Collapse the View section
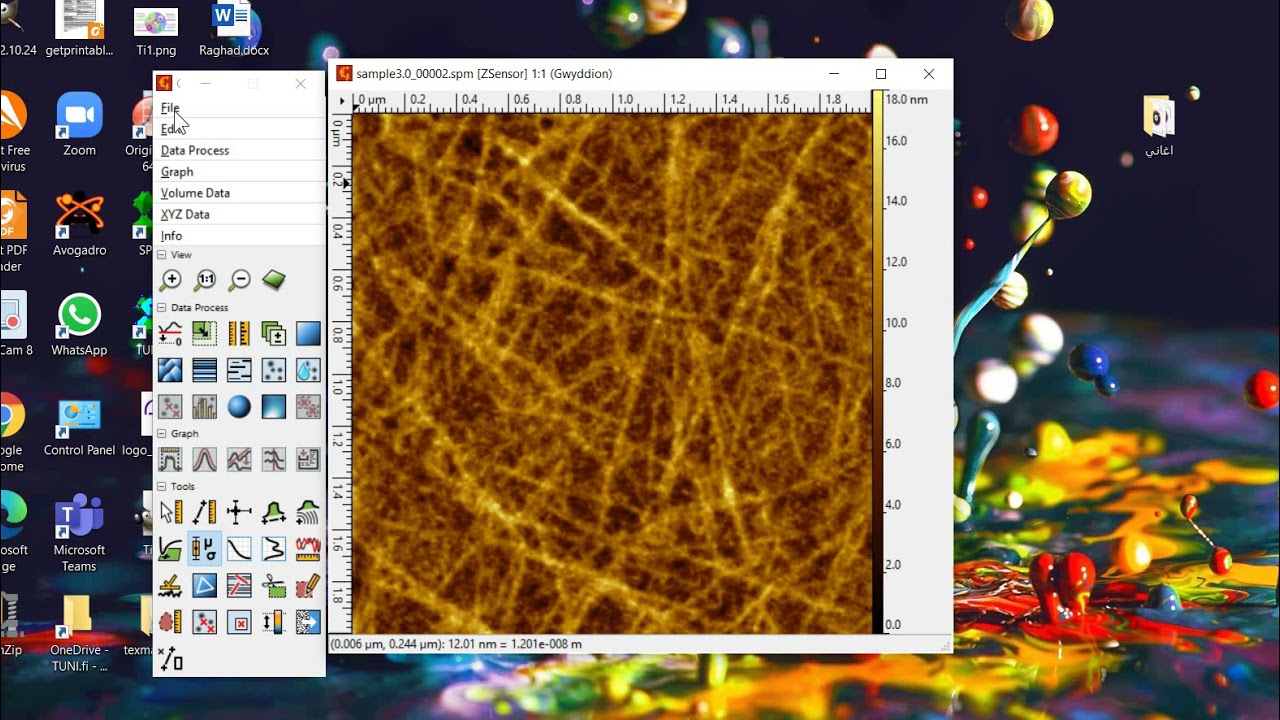1280x720 pixels. 162,255
